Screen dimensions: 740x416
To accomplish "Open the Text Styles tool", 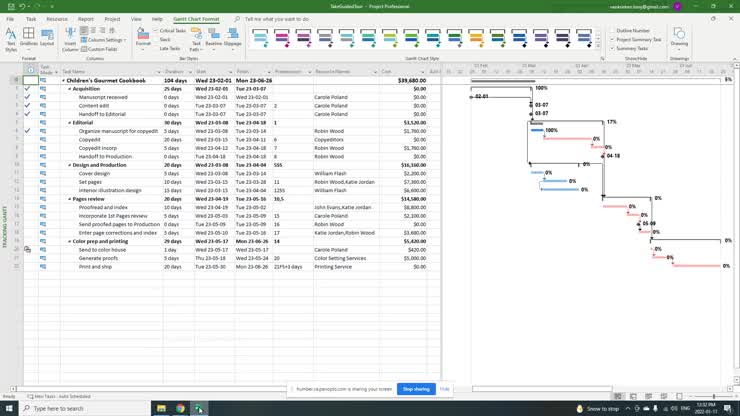I will pos(11,40).
